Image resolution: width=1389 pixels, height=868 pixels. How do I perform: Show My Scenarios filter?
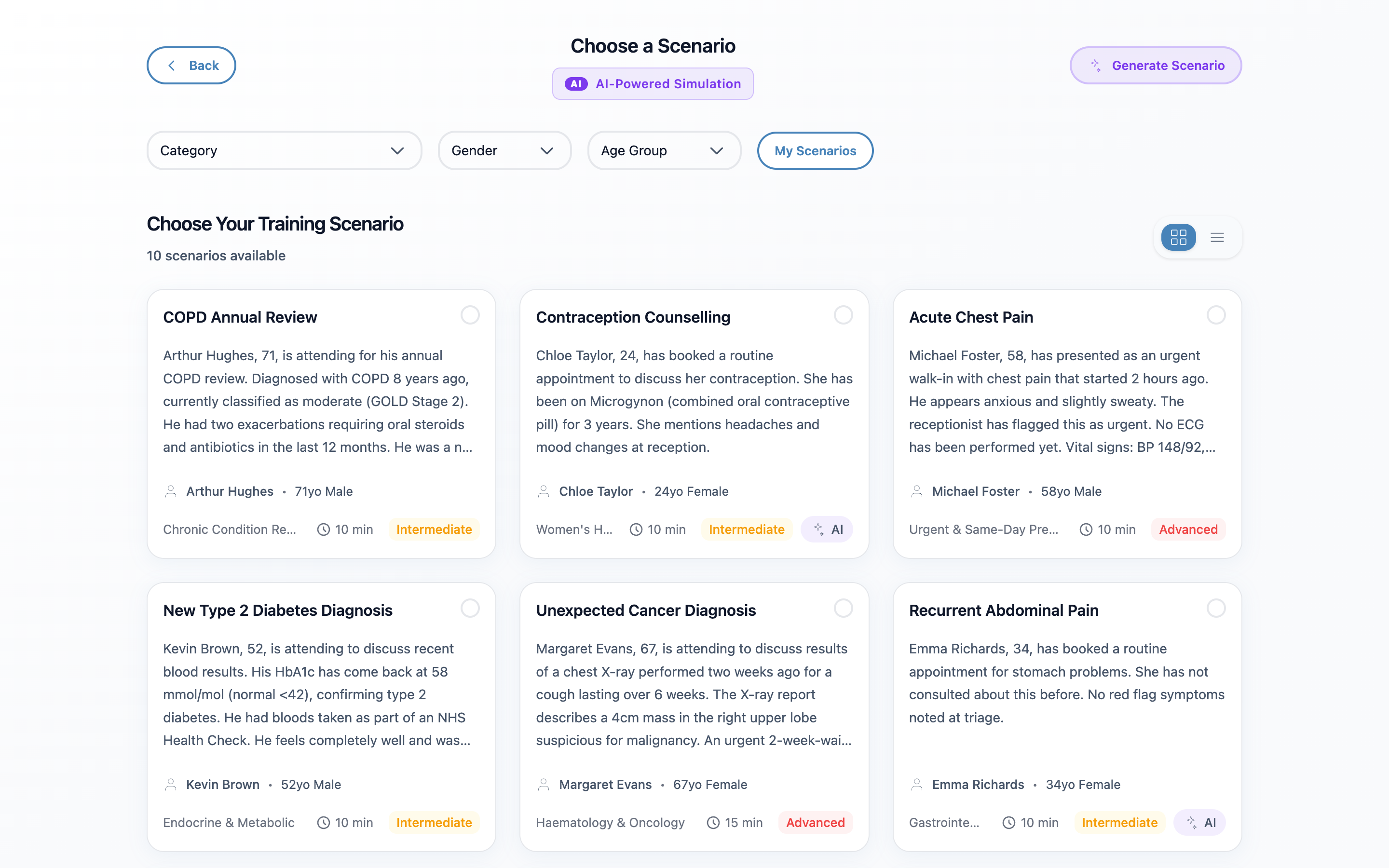pyautogui.click(x=815, y=150)
